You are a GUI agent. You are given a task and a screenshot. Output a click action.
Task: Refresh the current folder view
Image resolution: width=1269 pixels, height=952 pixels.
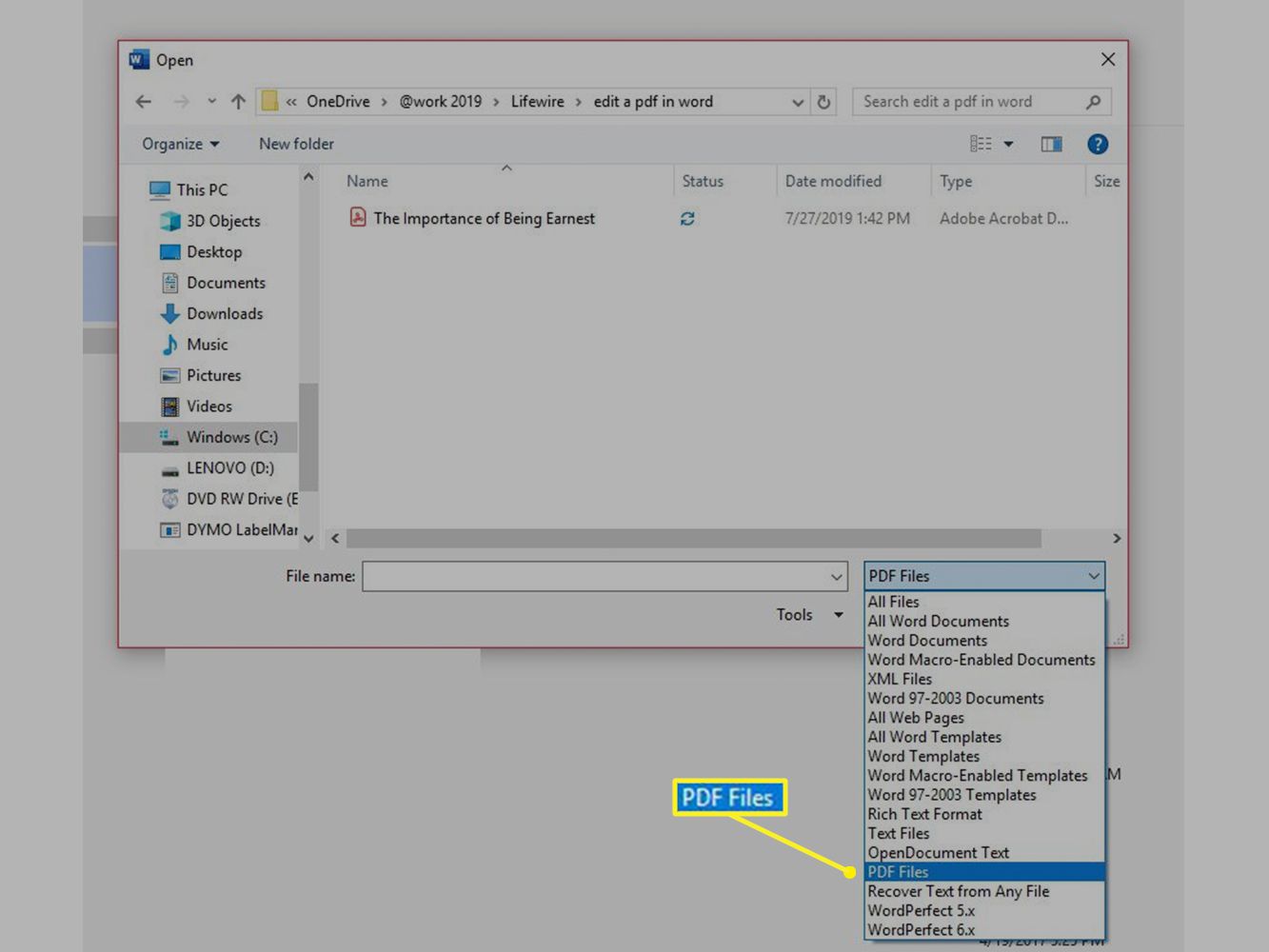point(823,102)
